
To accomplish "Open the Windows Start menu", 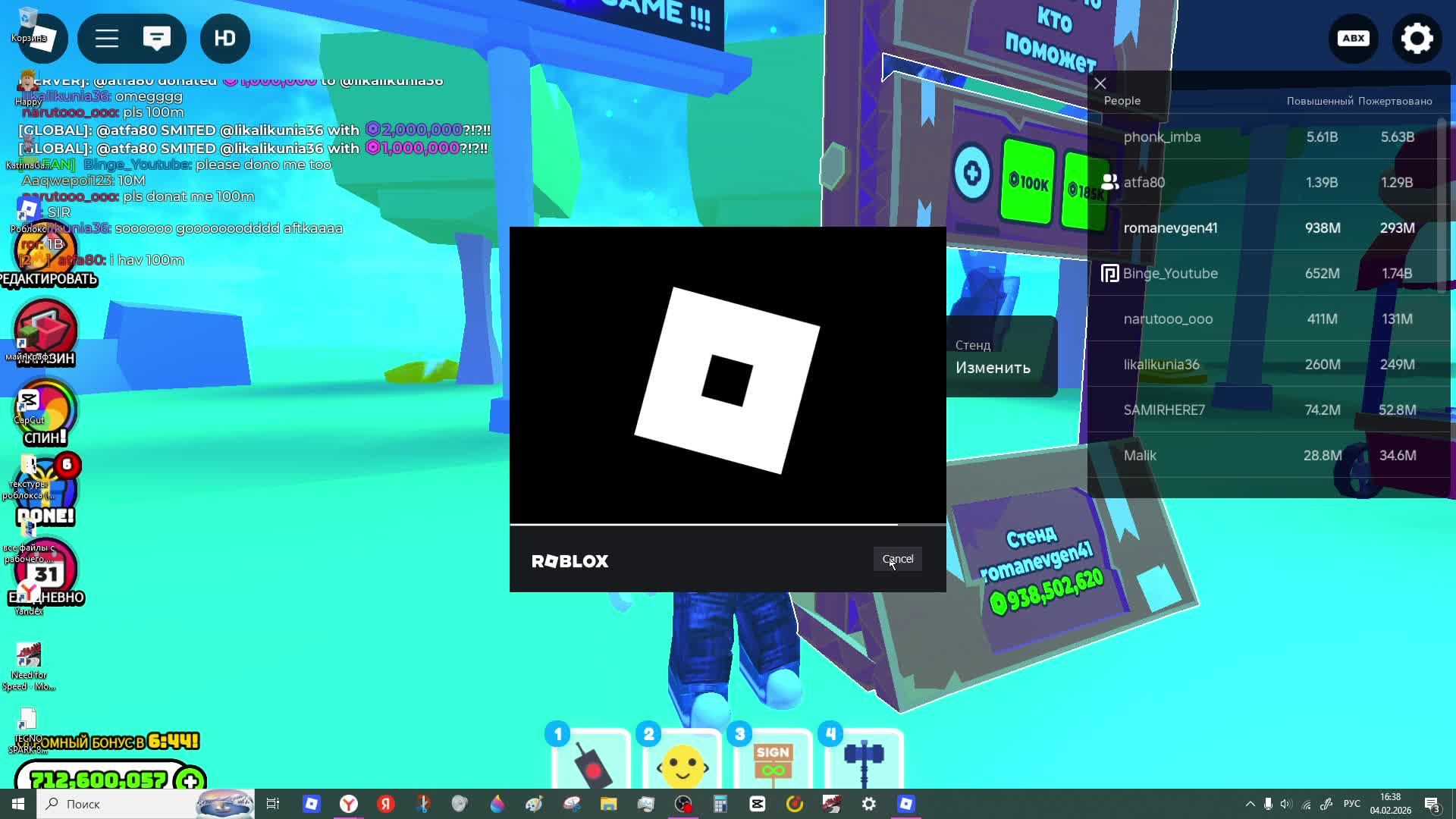I will click(18, 804).
